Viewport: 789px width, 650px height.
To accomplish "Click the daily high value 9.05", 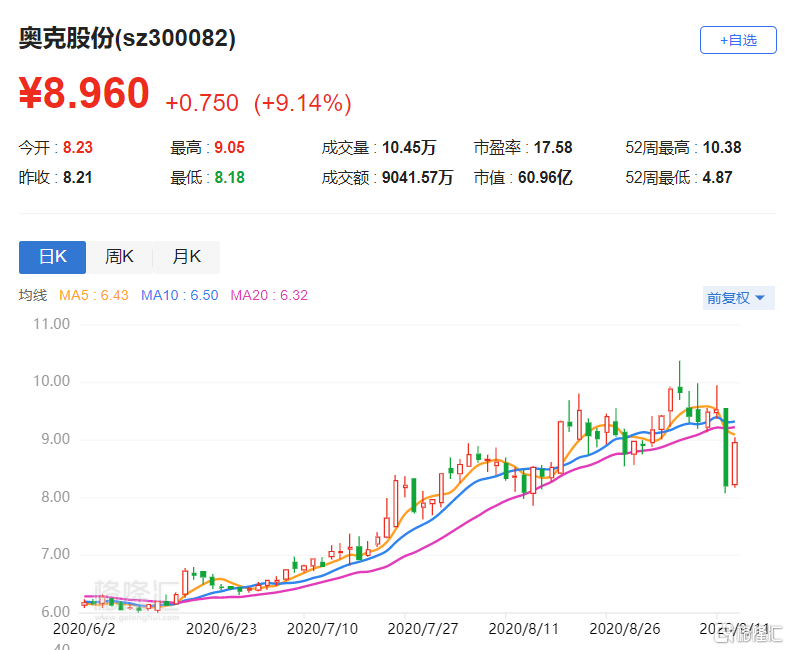I will click(x=229, y=147).
